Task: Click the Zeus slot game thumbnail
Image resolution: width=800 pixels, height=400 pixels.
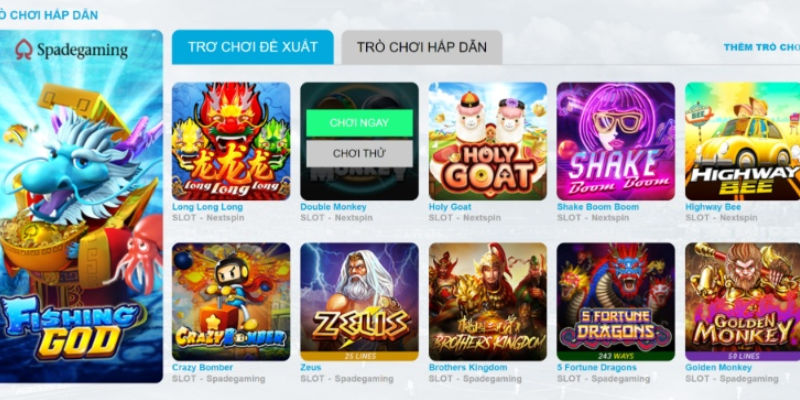Action: point(359,302)
